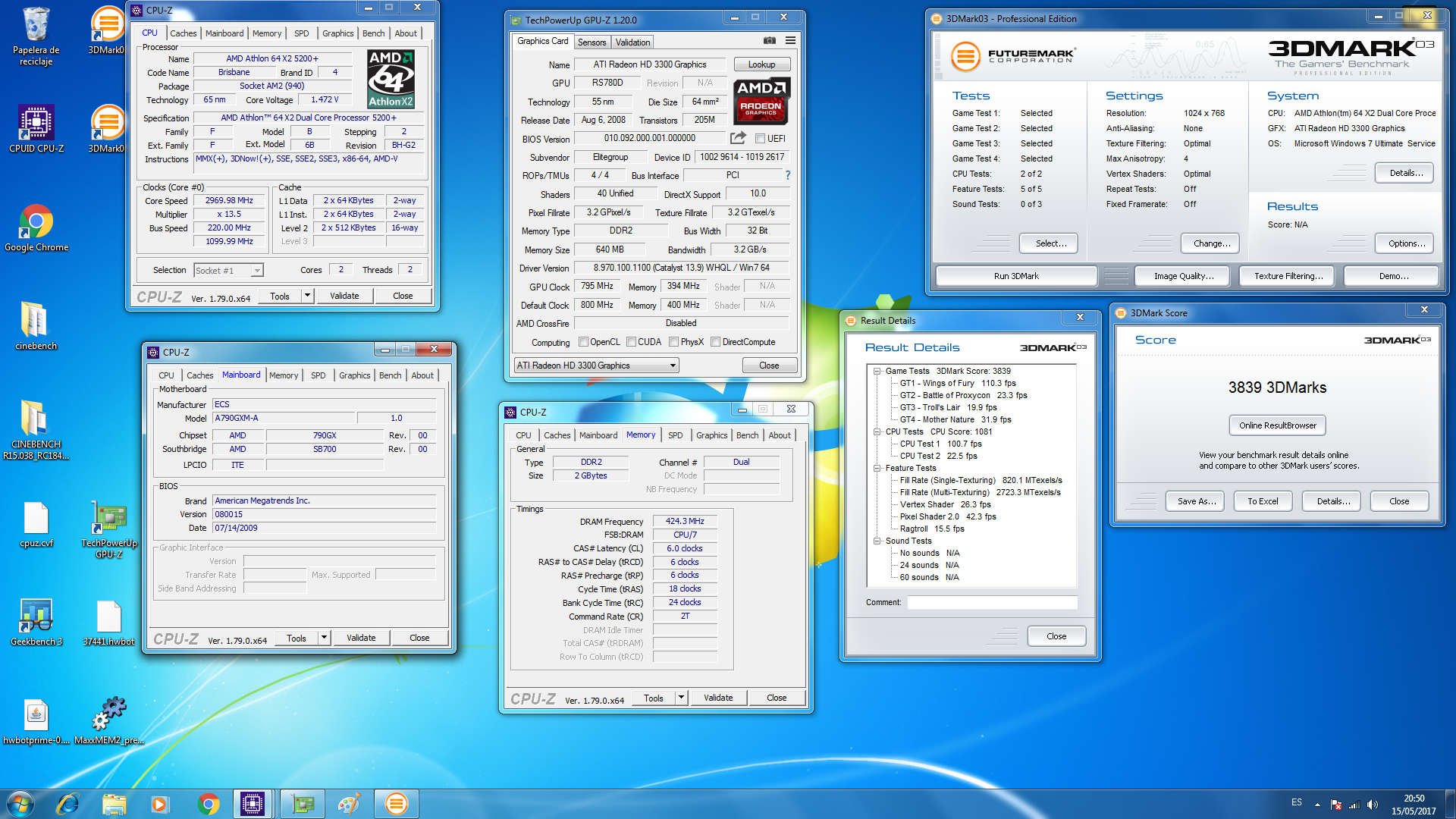Click To Excel button

(x=1263, y=501)
